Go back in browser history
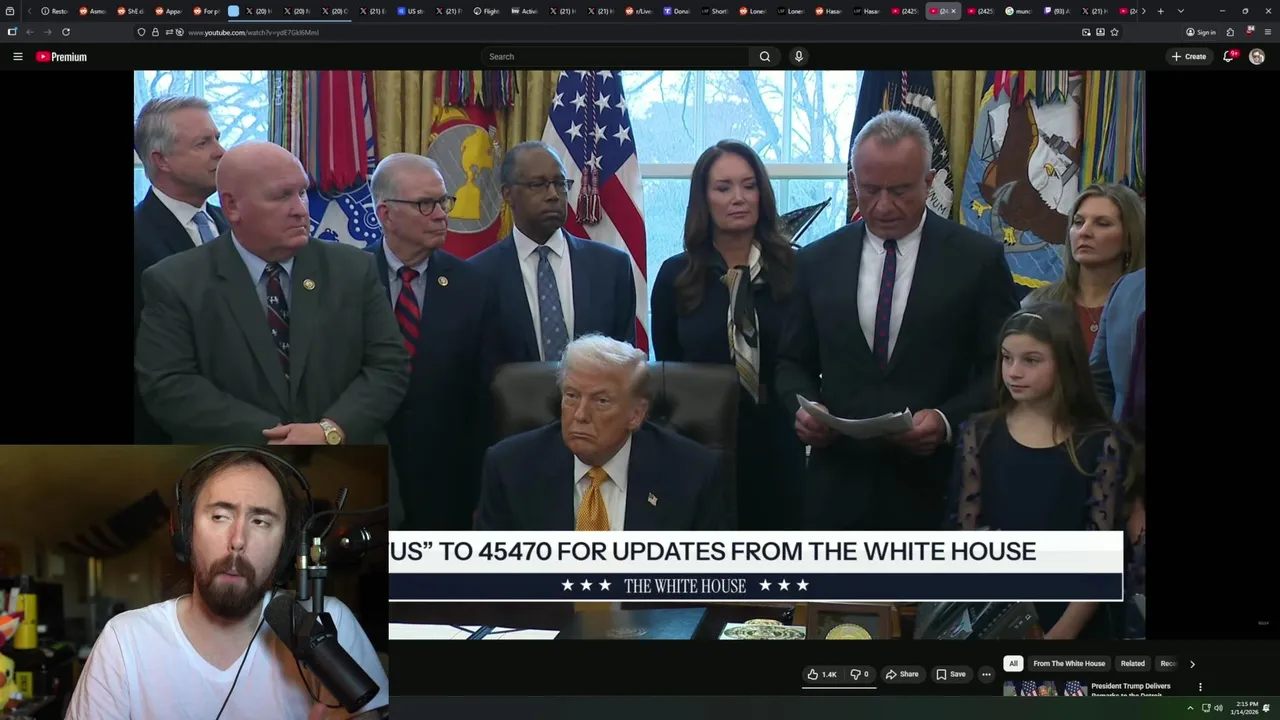The width and height of the screenshot is (1280, 720). [x=29, y=32]
